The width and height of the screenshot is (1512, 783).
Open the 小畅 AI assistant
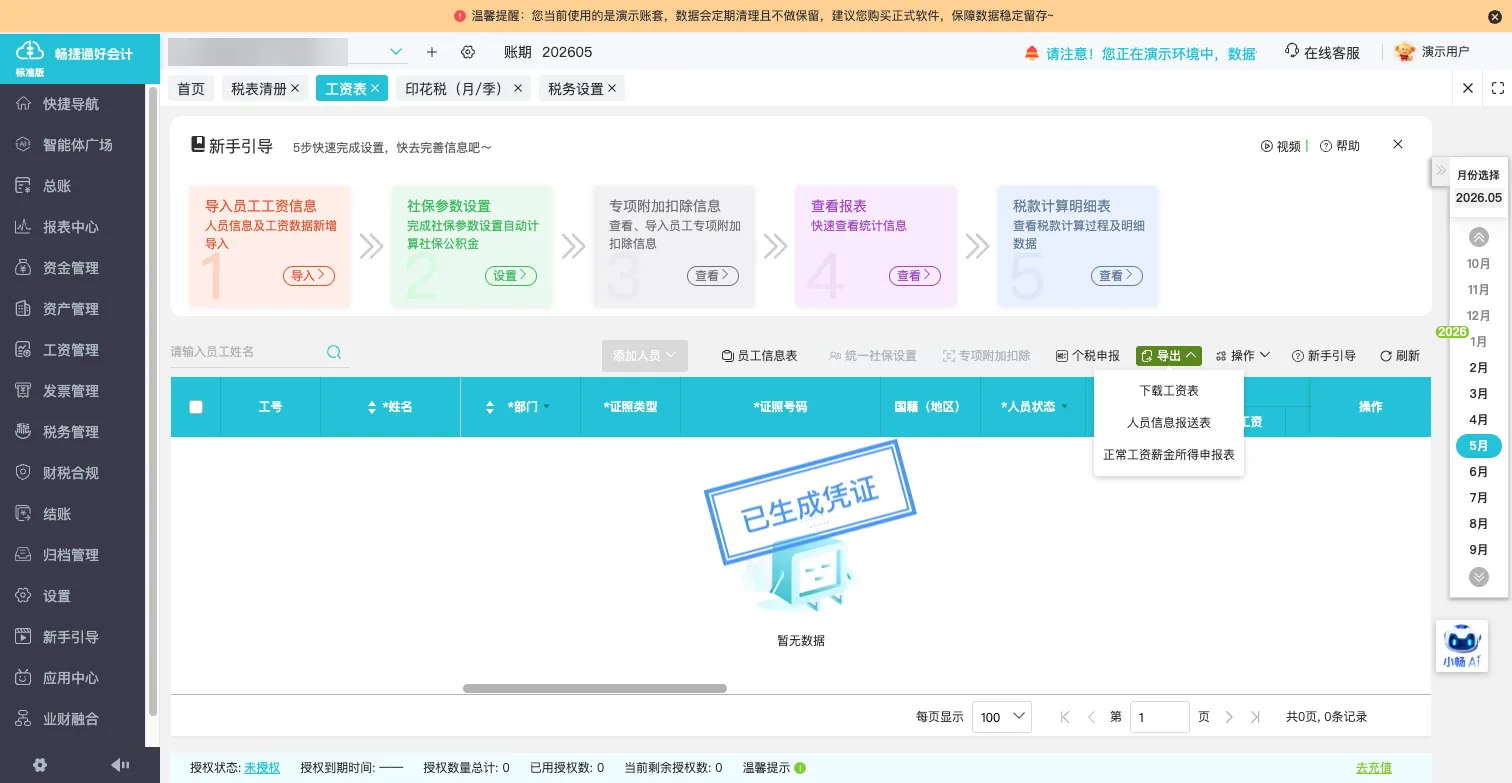pos(1462,646)
